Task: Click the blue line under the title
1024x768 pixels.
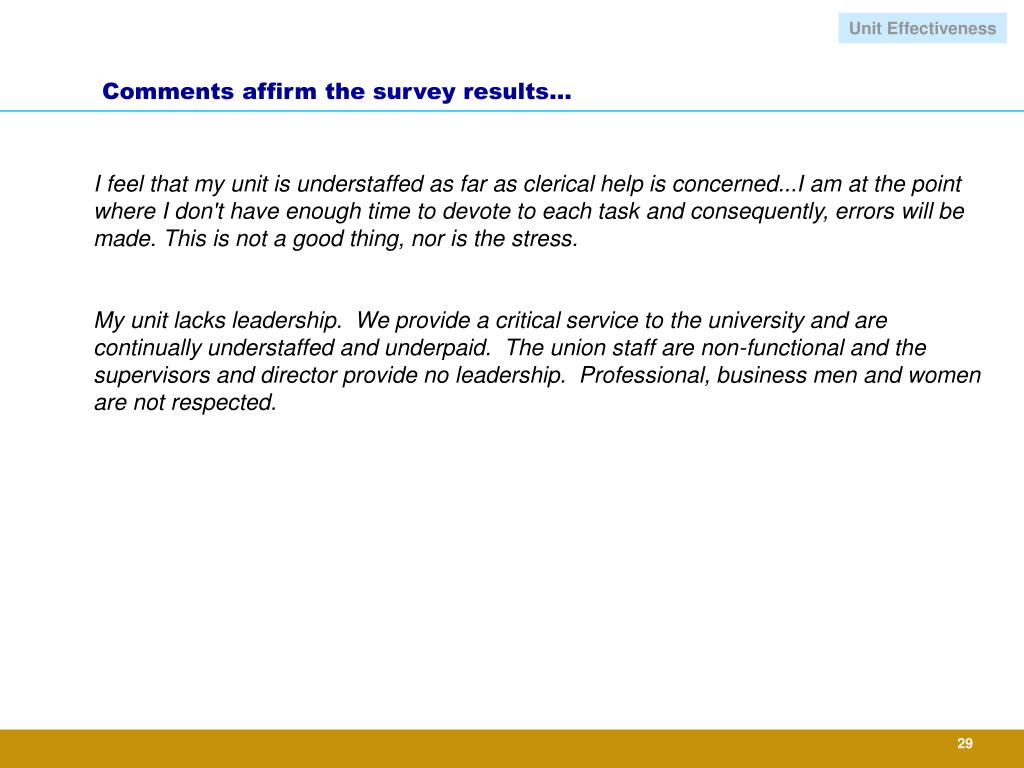Action: point(512,111)
